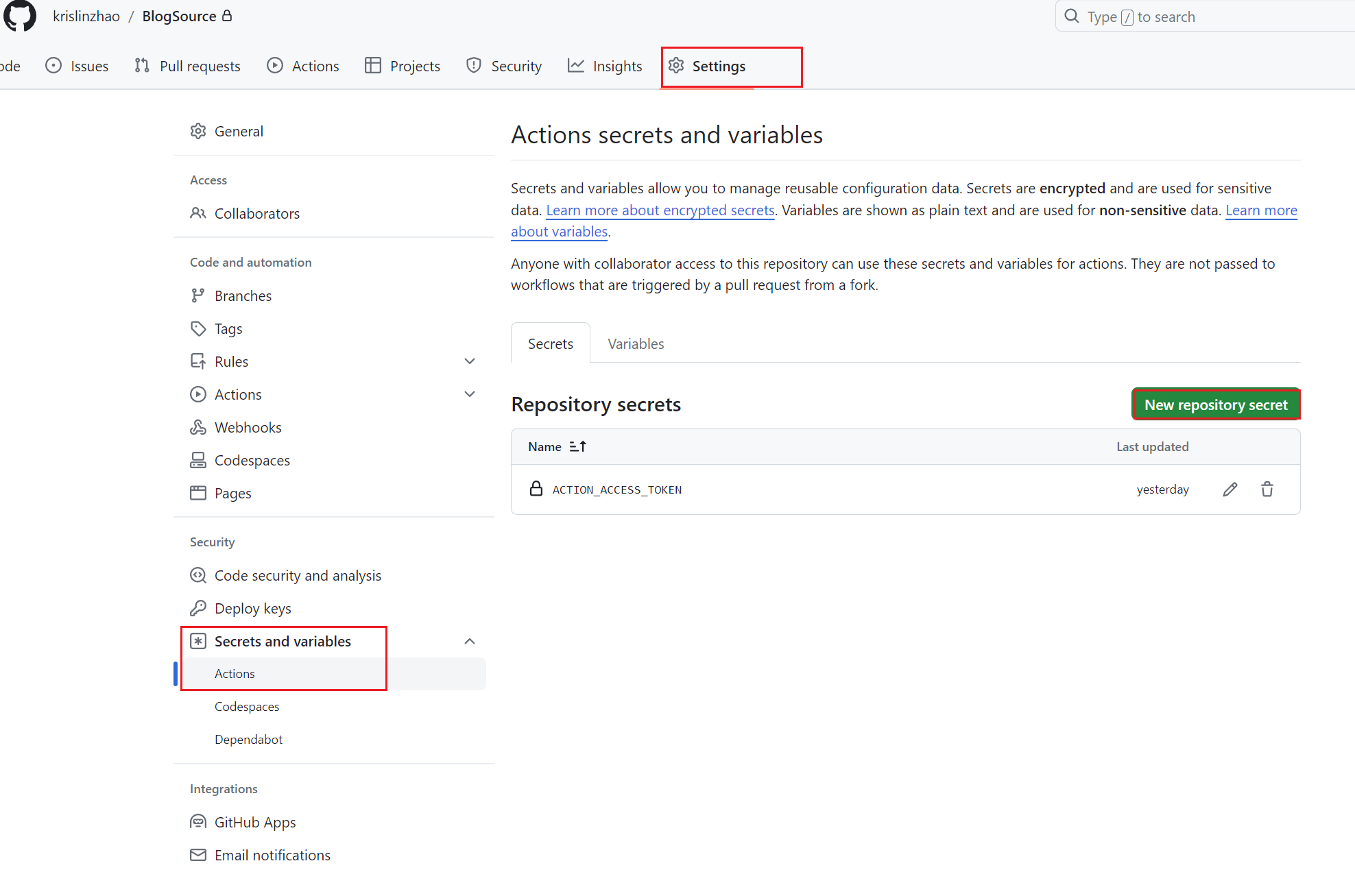Viewport: 1355px width, 896px height.
Task: Open Deploy keys page
Action: tap(252, 609)
